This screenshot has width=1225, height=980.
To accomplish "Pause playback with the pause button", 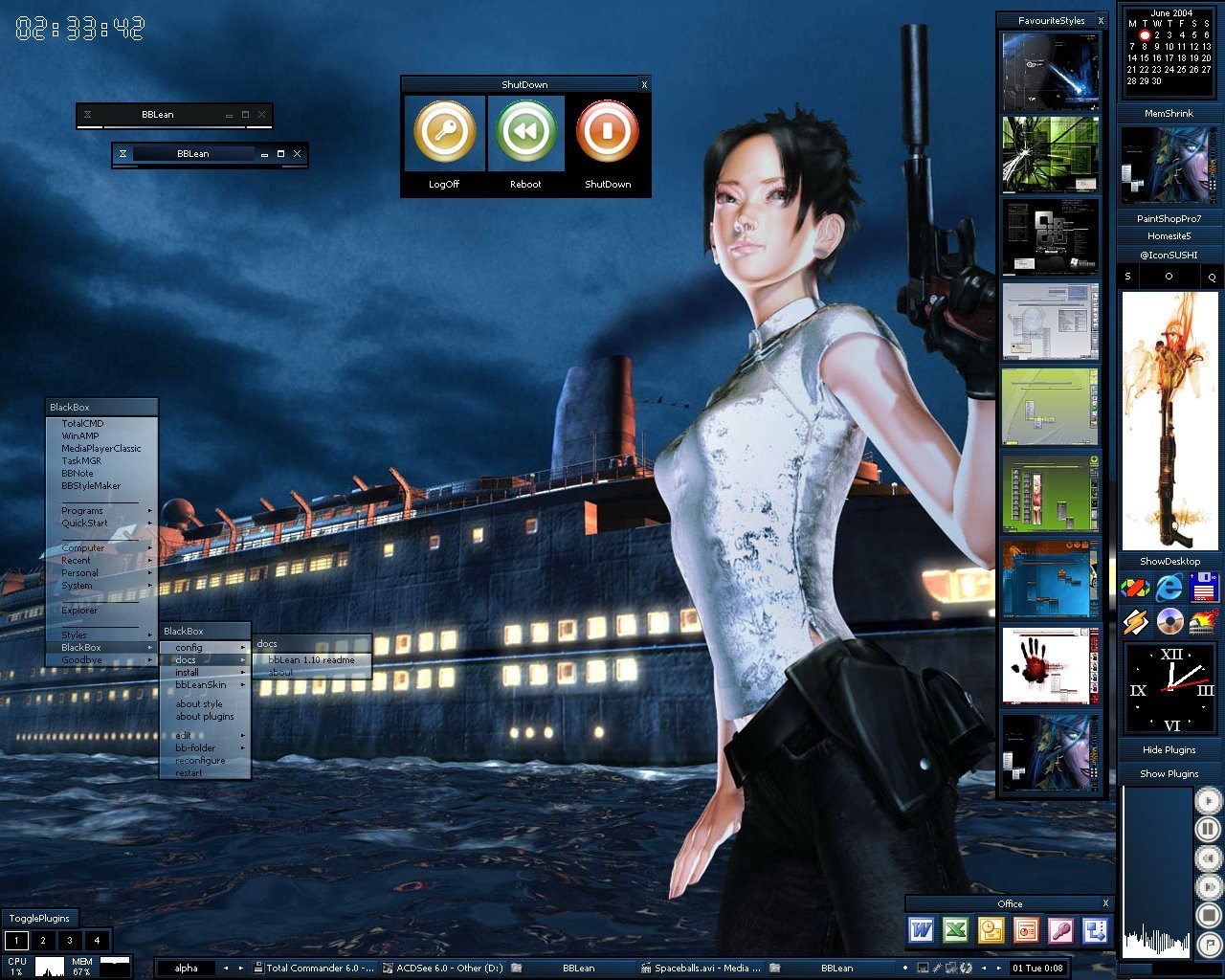I will point(1209,829).
